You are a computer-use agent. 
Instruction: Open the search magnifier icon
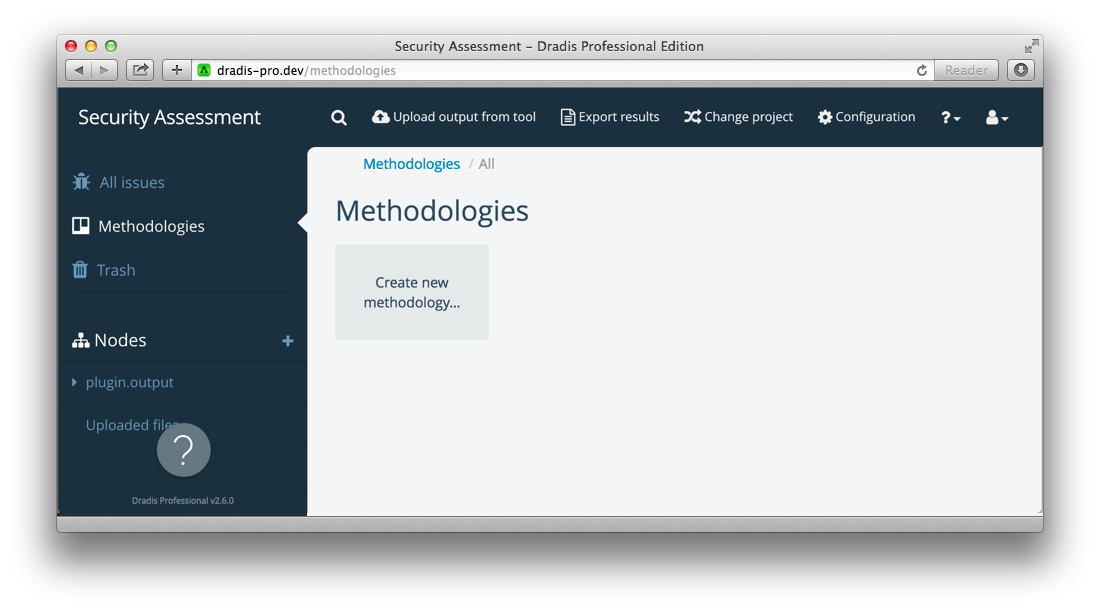point(338,117)
